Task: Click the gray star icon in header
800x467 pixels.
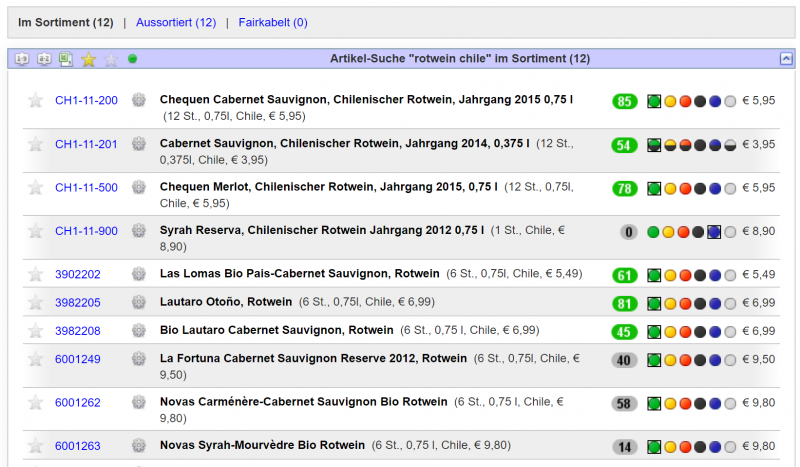Action: coord(111,59)
